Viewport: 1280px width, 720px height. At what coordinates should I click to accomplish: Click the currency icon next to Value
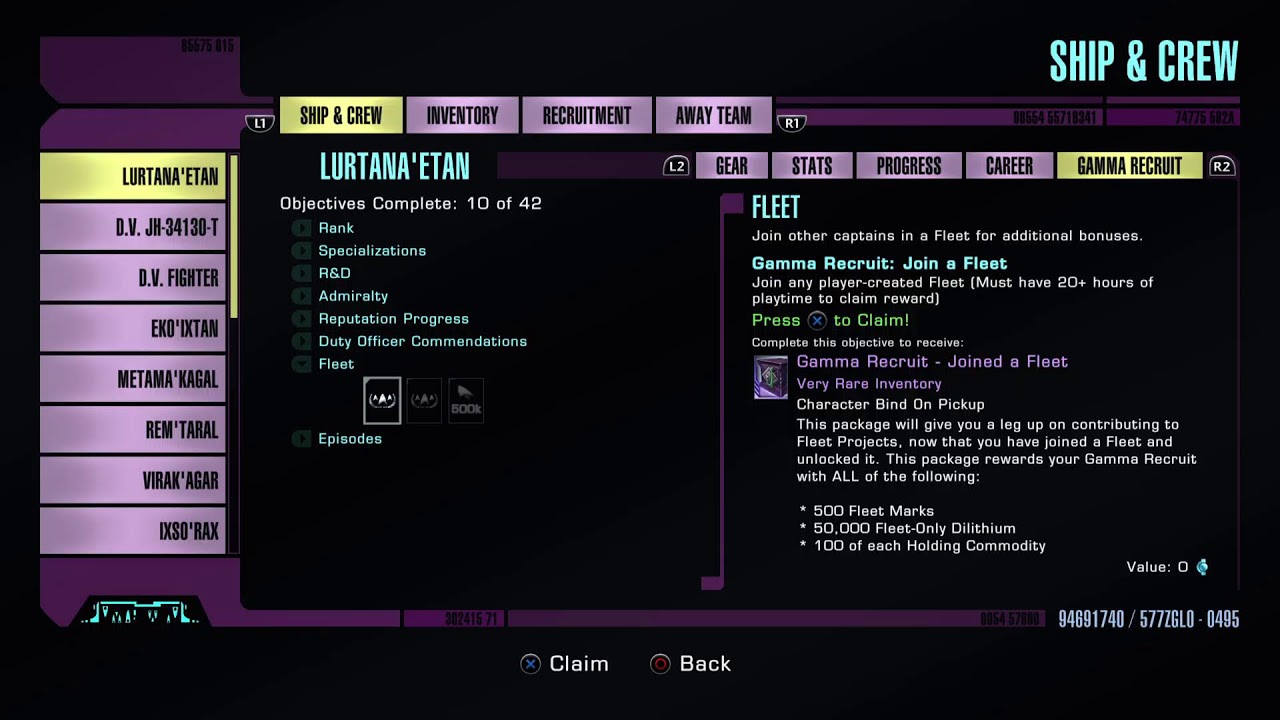pyautogui.click(x=1202, y=567)
